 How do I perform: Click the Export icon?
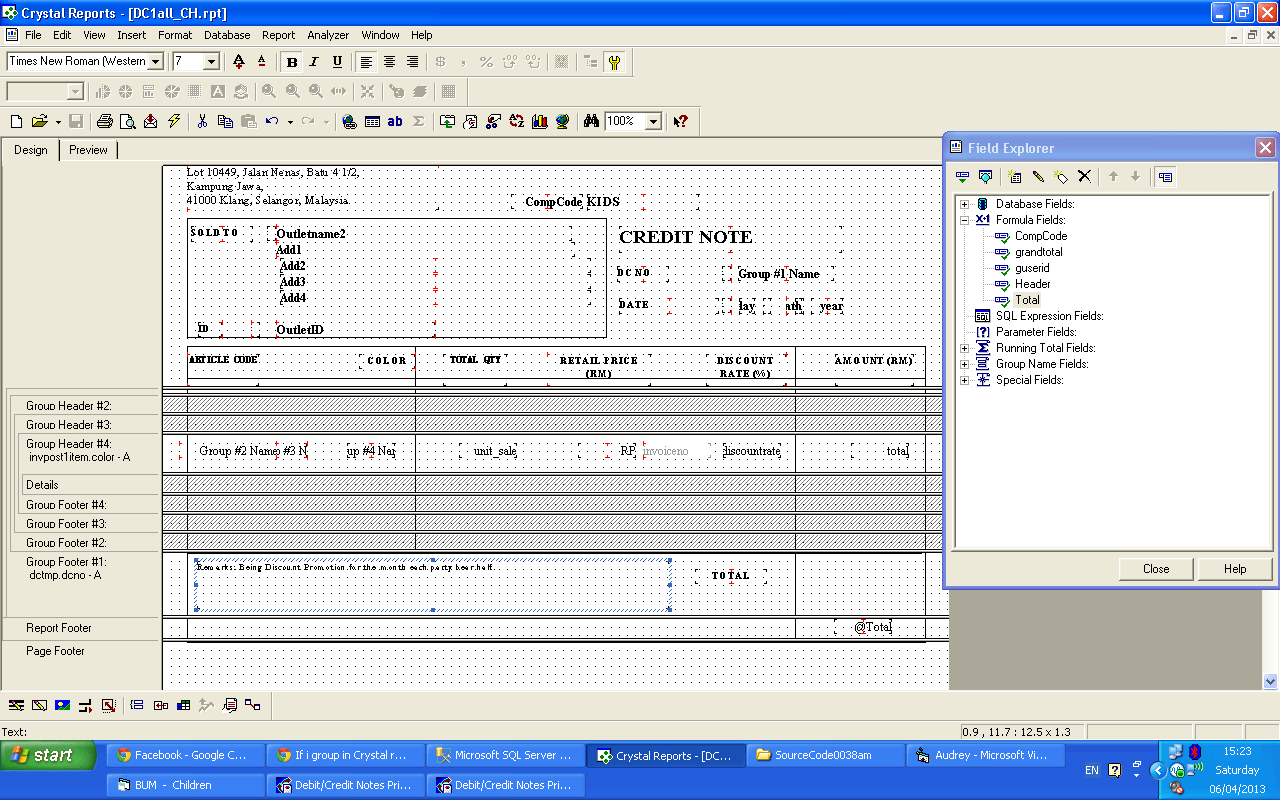(150, 121)
